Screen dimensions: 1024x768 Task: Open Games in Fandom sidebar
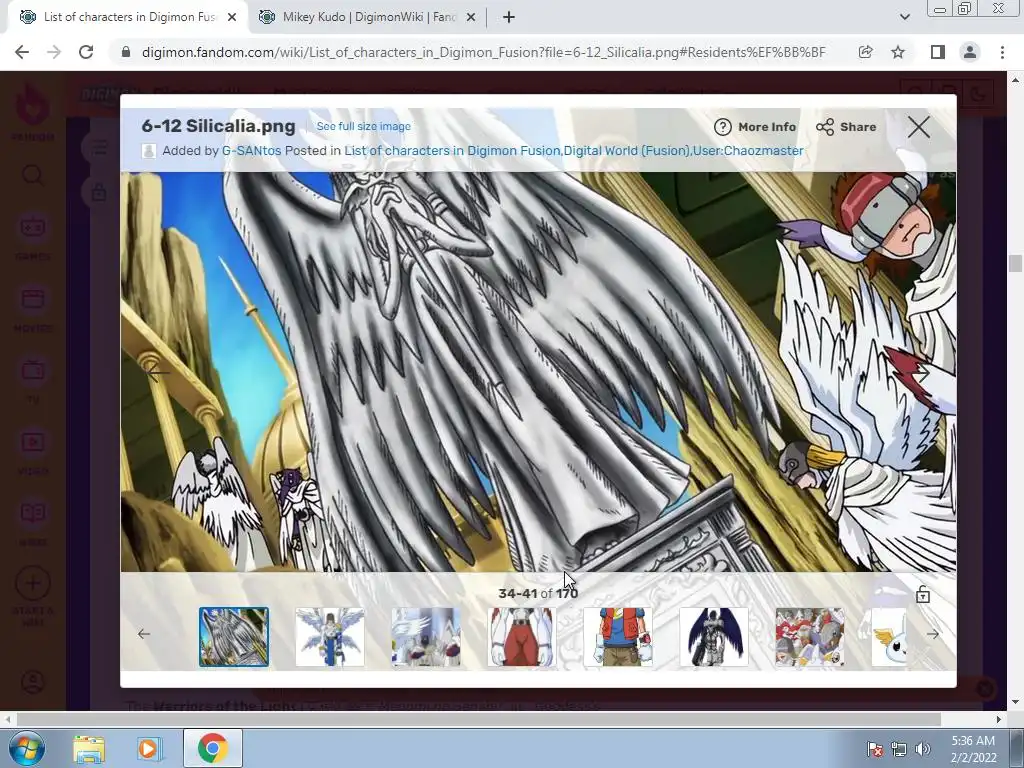pyautogui.click(x=33, y=236)
